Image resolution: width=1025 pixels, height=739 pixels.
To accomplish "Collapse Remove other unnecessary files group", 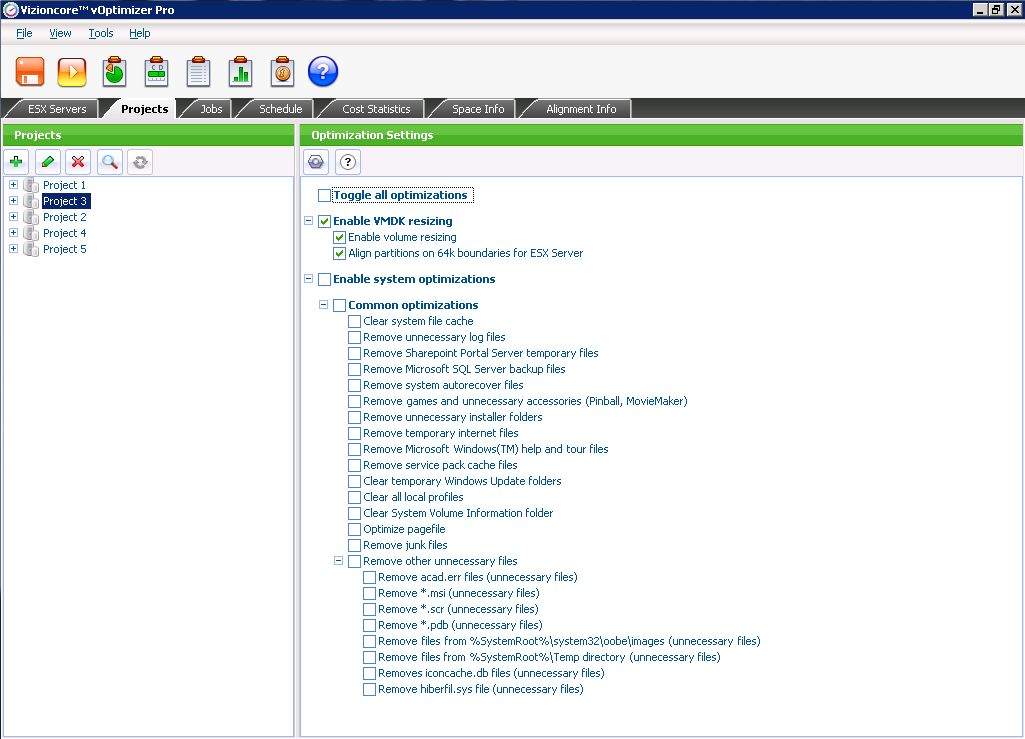I will [339, 560].
